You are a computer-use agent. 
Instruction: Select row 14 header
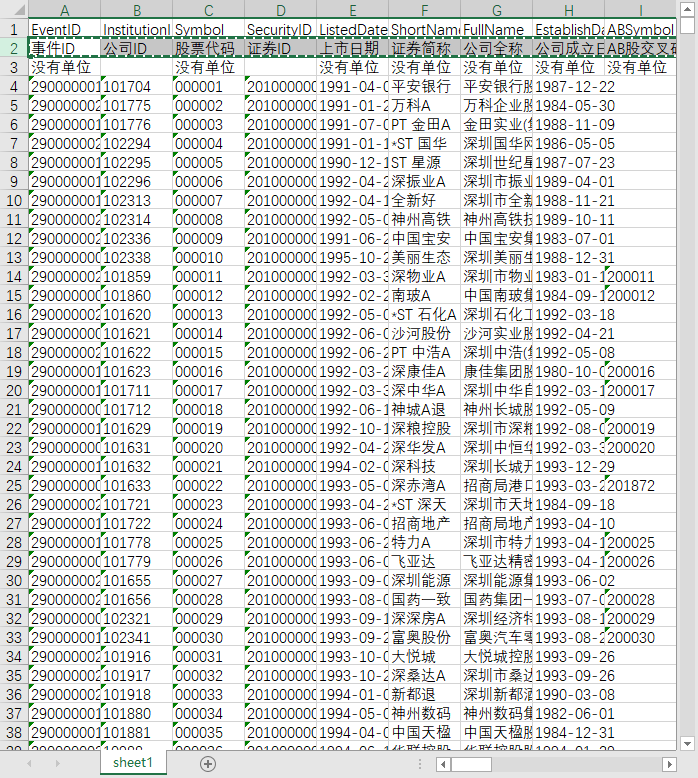(14, 276)
